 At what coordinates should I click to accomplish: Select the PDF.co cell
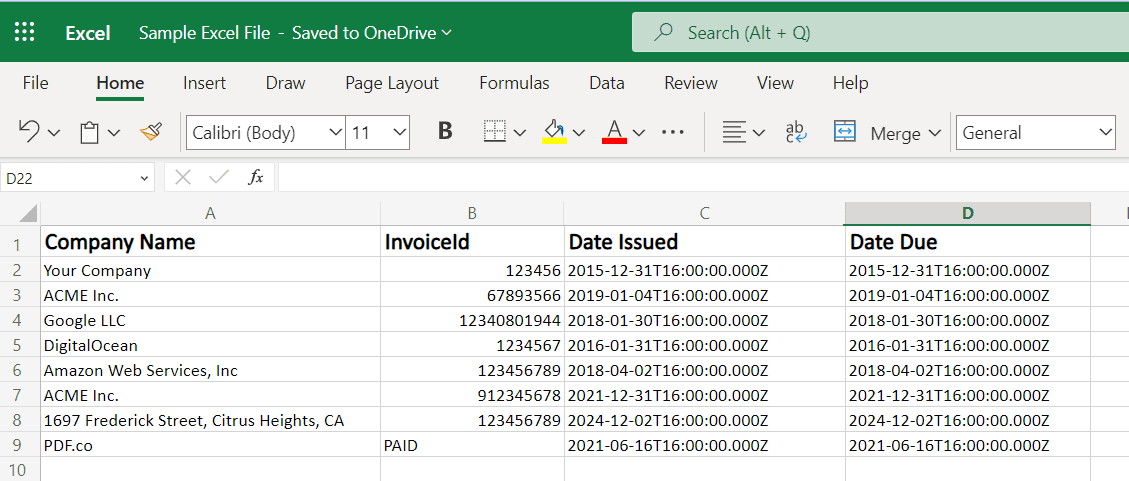[x=210, y=446]
